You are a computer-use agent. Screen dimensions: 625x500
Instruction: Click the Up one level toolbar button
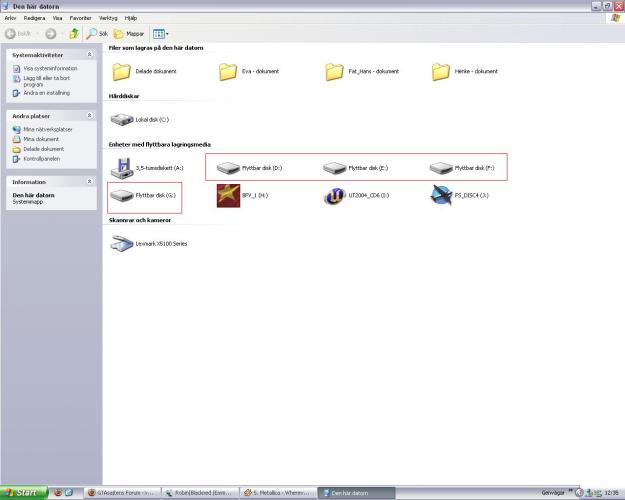coord(74,34)
